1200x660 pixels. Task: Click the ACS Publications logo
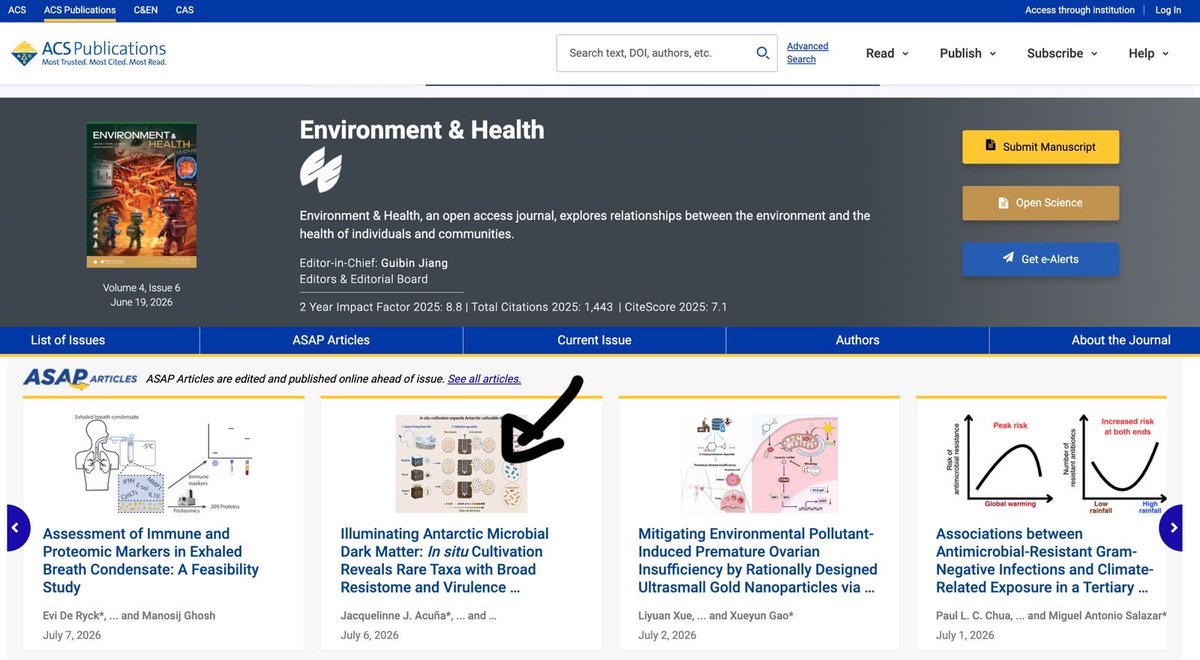coord(88,53)
